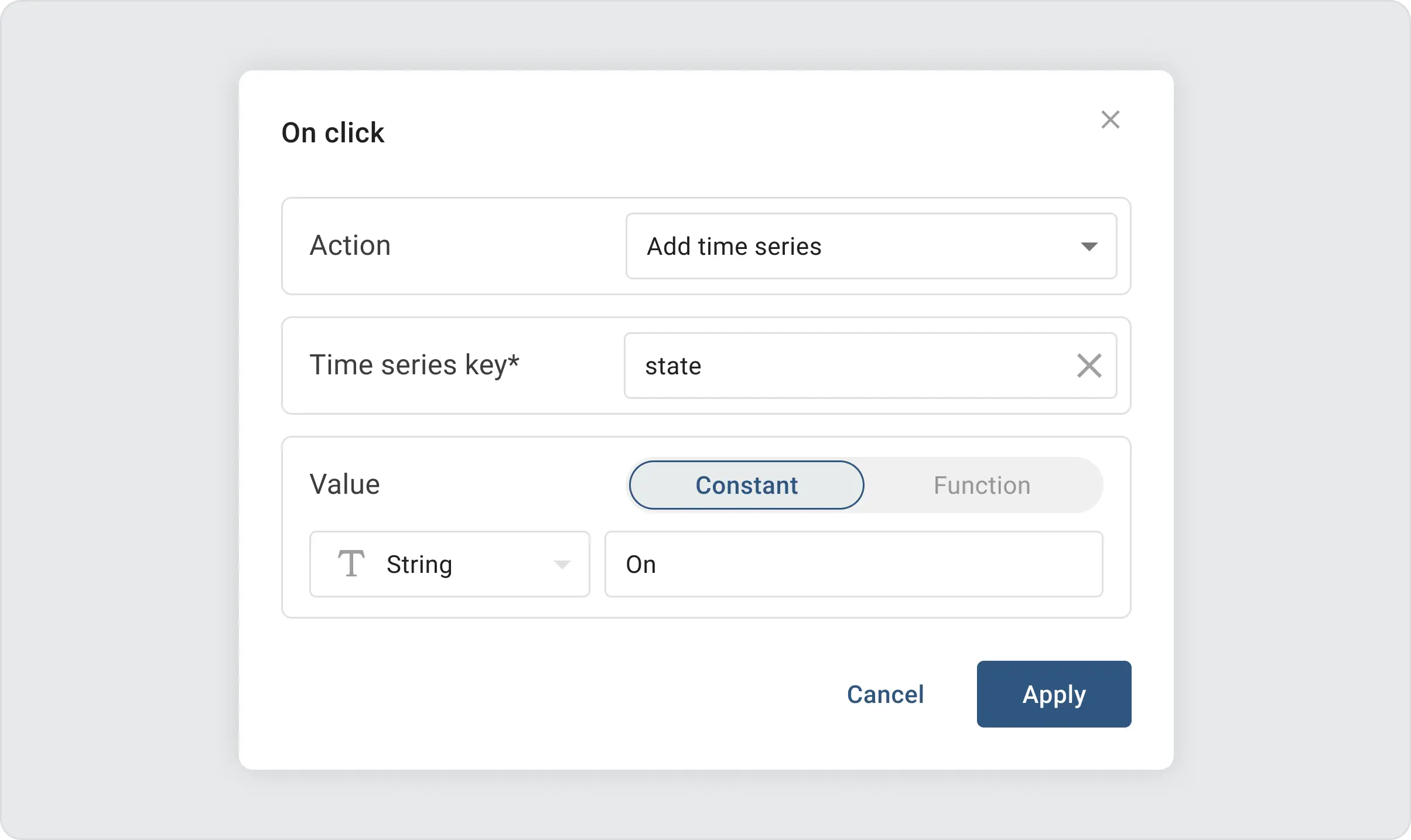Switch value mode to Function
1411x840 pixels.
click(982, 485)
